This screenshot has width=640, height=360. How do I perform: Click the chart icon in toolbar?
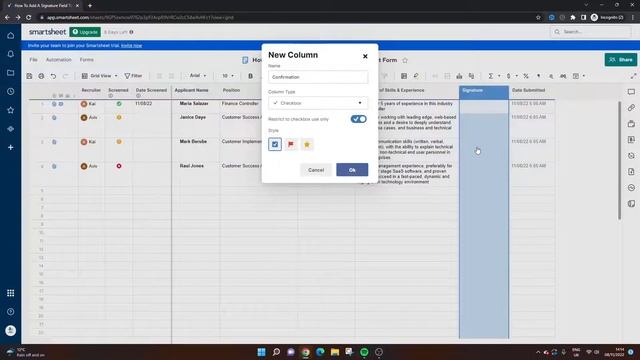[459, 76]
